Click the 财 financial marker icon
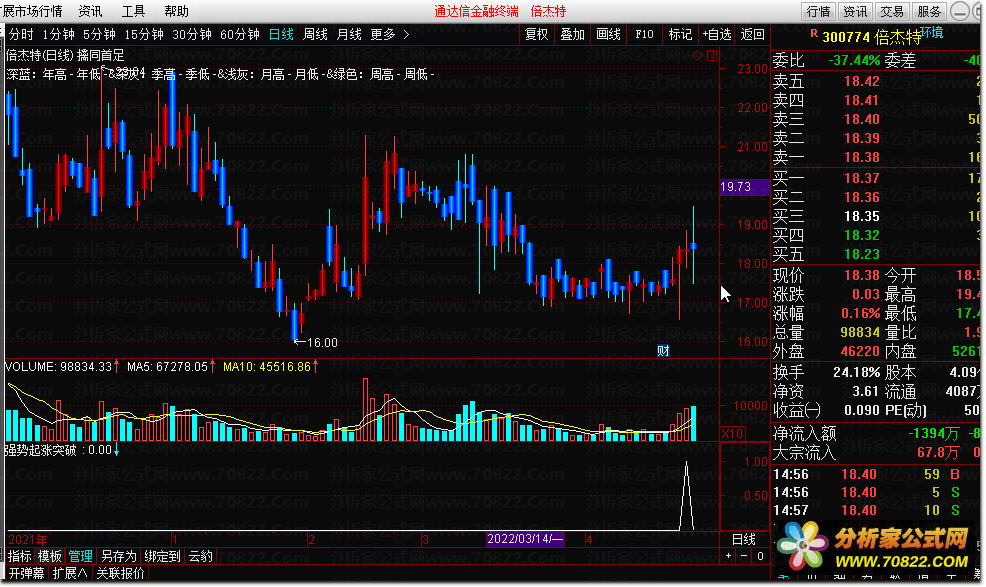This screenshot has height=587, width=986. [x=663, y=351]
